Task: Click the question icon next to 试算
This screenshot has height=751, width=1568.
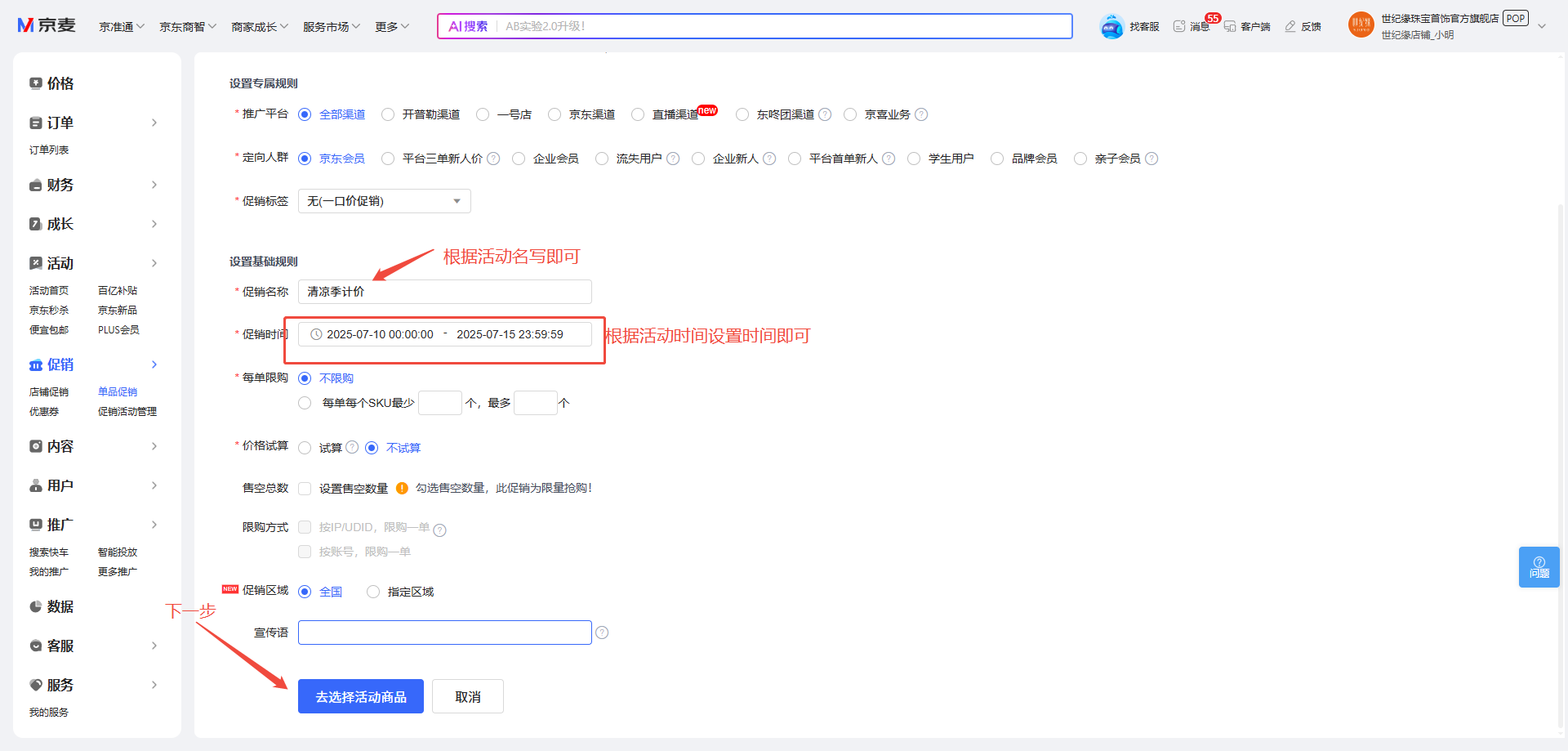Action: tap(352, 448)
